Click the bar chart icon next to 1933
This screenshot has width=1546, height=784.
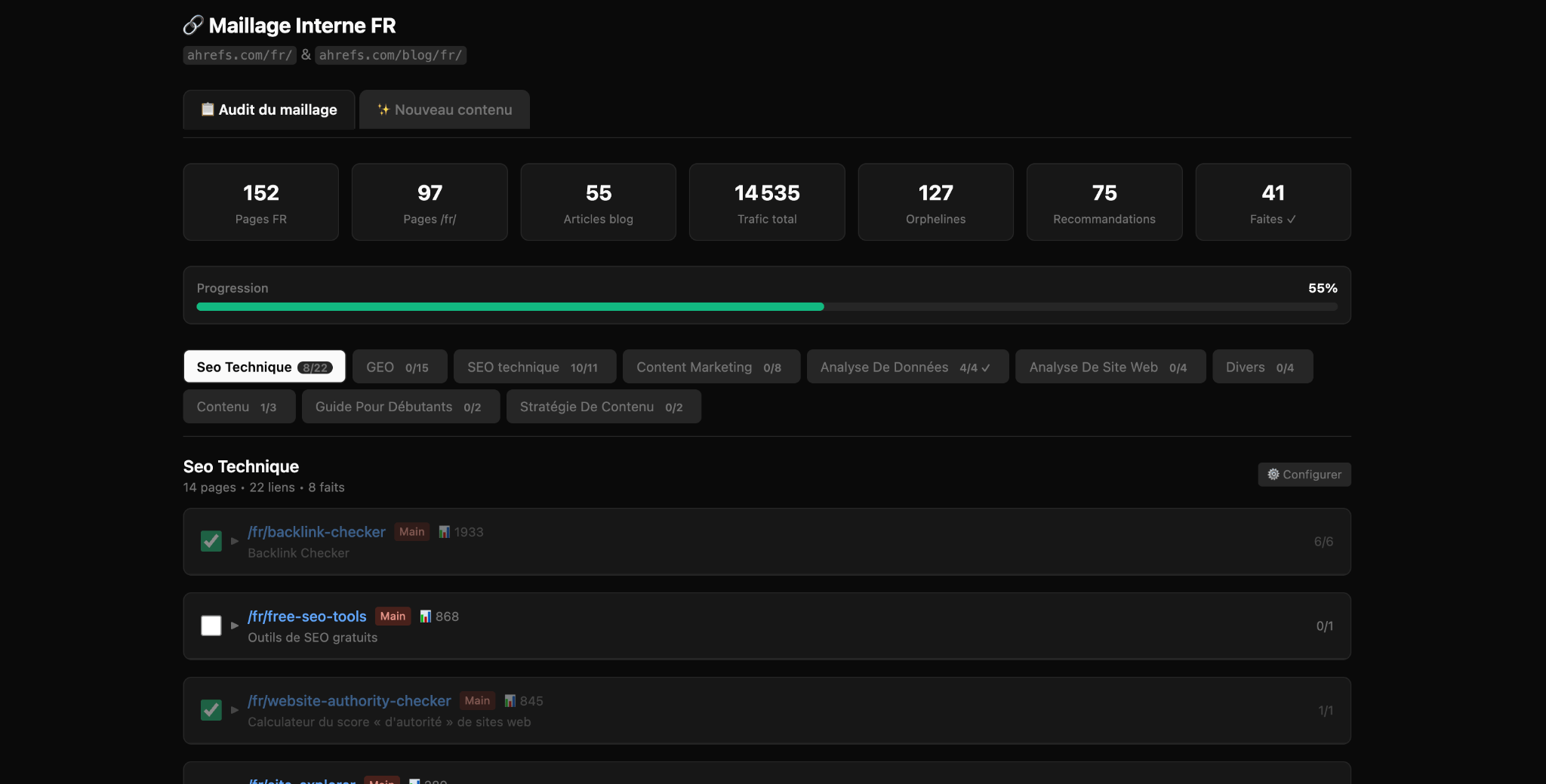coord(444,532)
